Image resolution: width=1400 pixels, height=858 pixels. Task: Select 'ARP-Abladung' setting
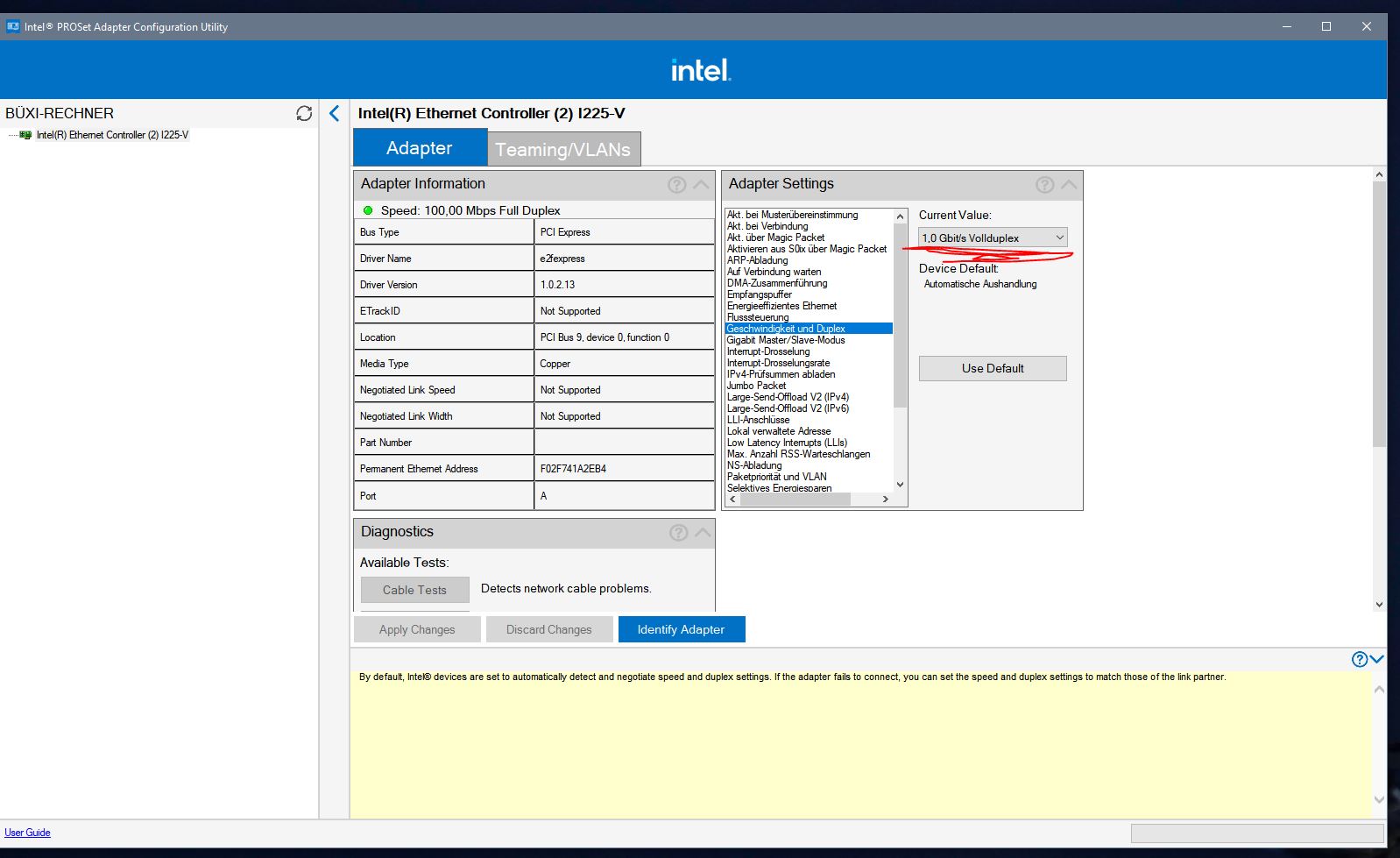758,260
